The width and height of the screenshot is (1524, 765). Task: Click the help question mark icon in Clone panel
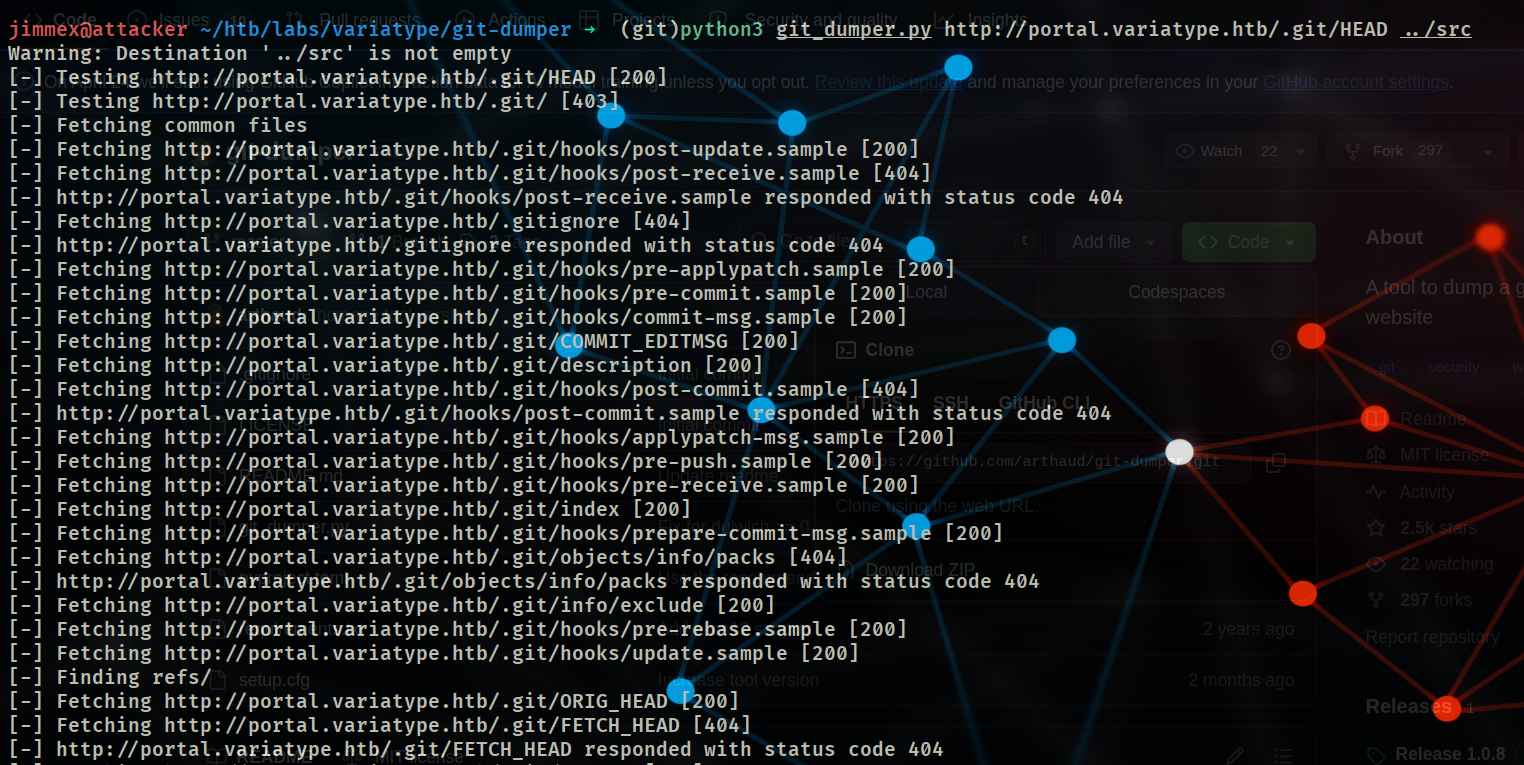pos(1280,350)
